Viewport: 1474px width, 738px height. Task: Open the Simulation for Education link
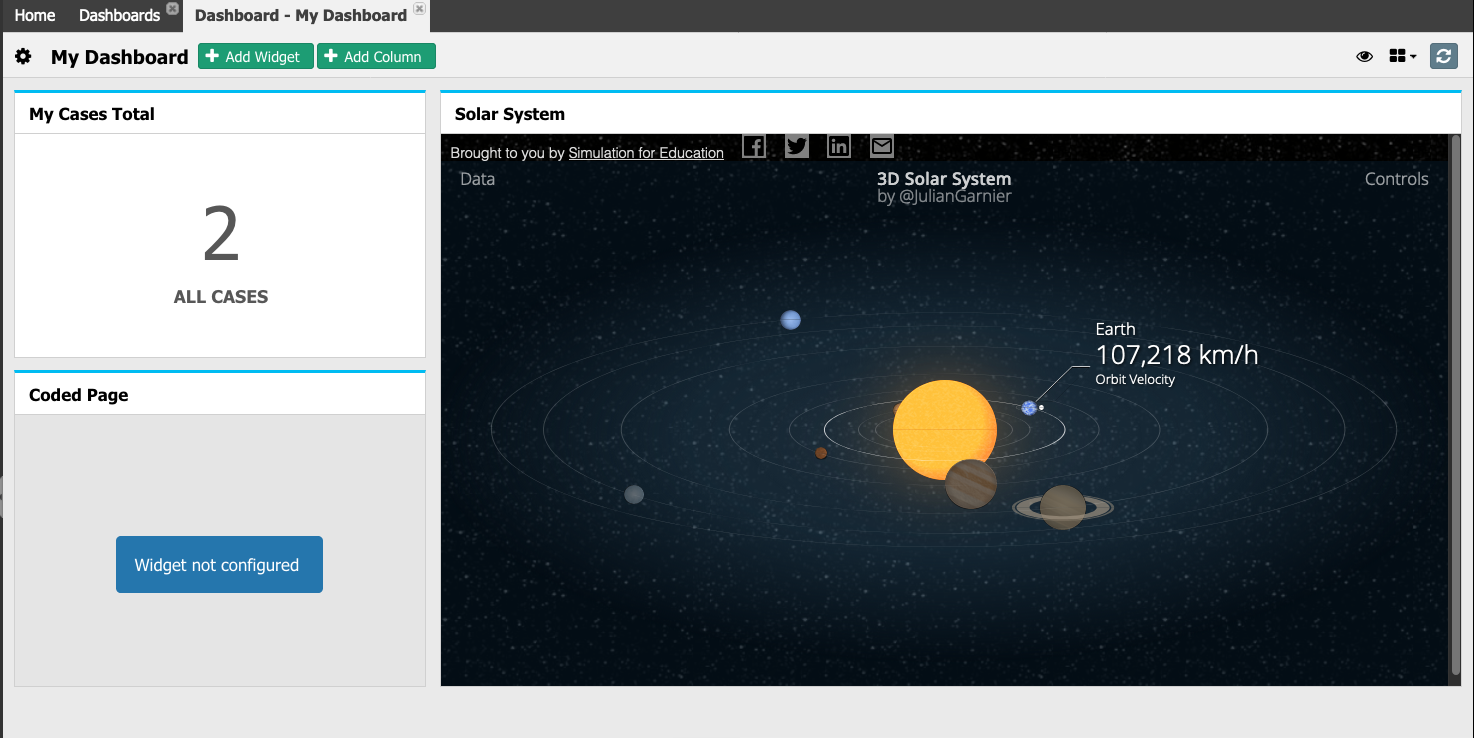[646, 153]
